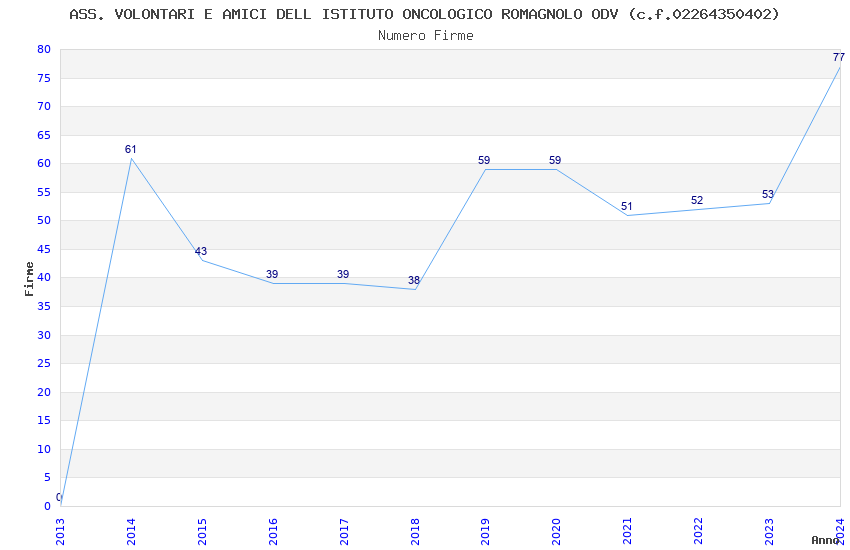
Task: Select the data label 53 for 2023
Action: pos(768,195)
